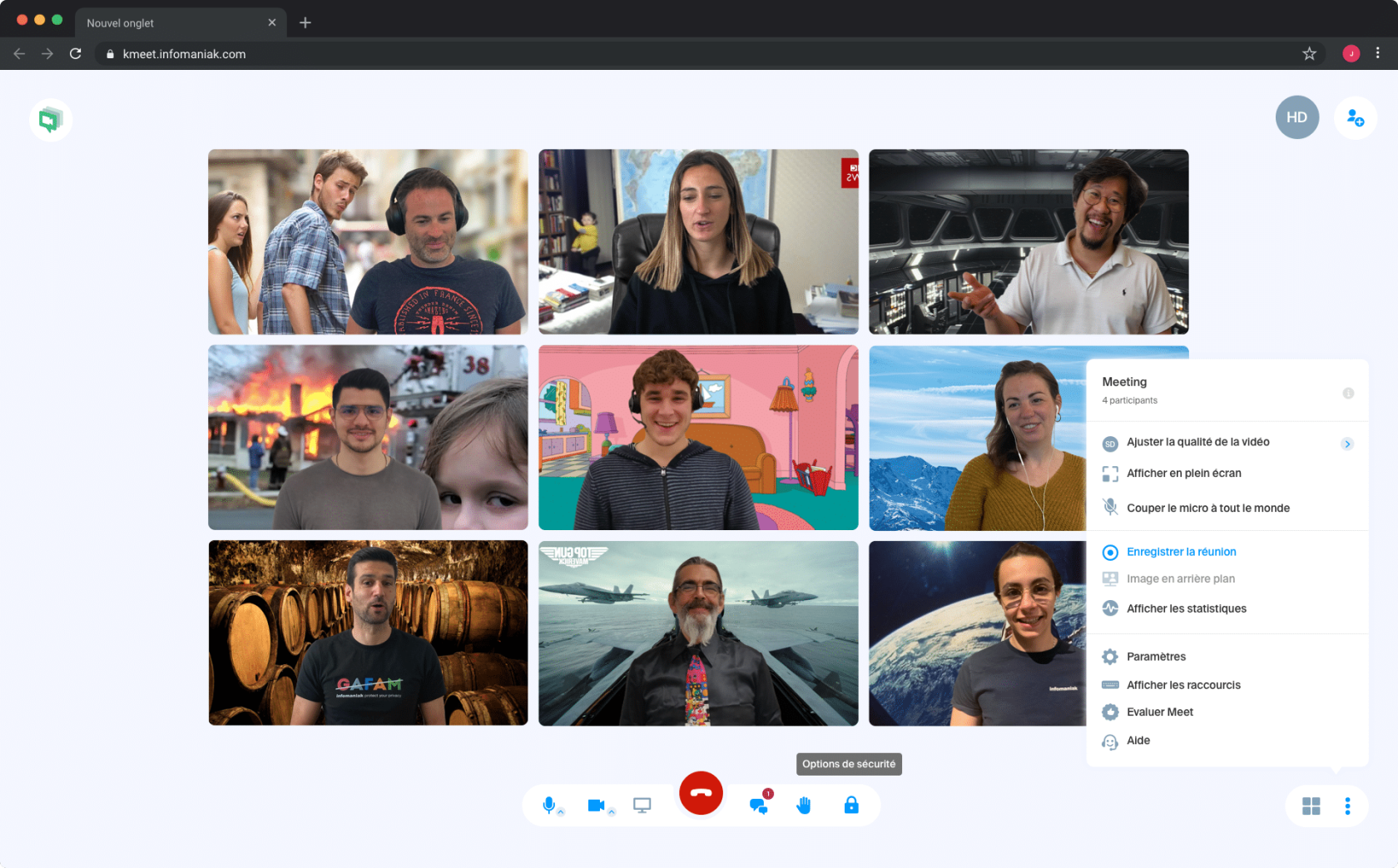Turn off the camera

[596, 805]
